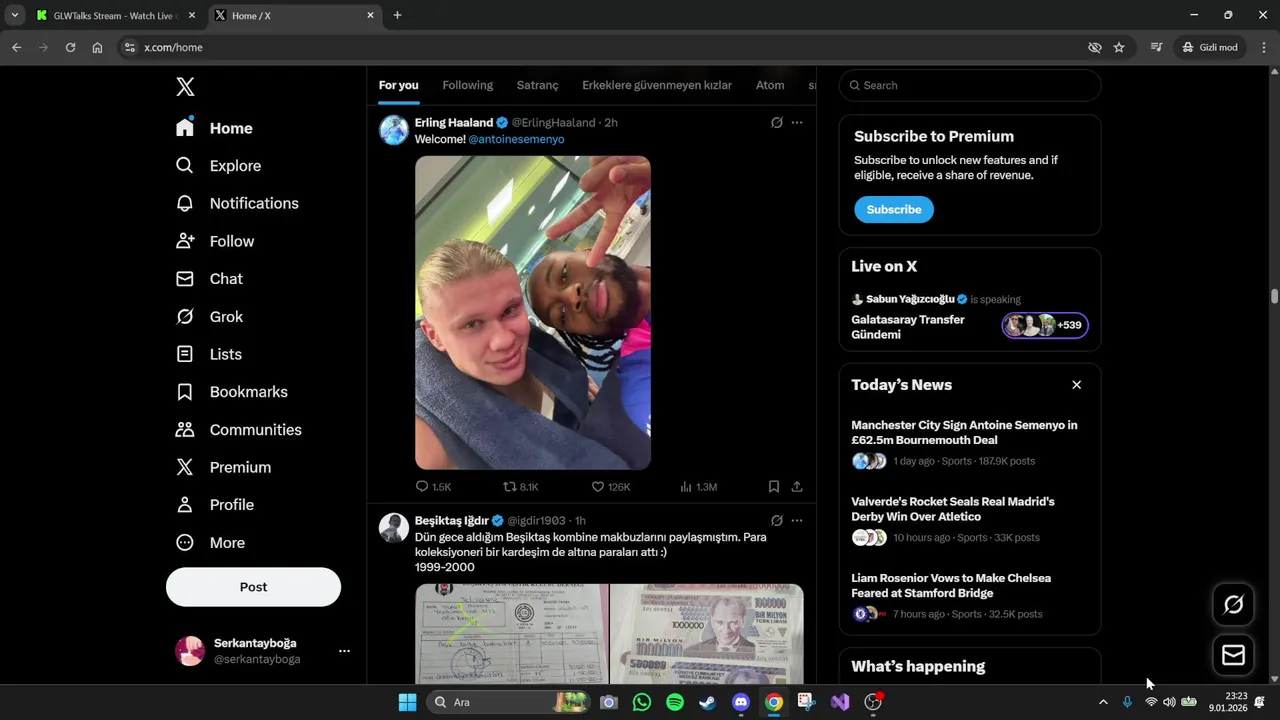Viewport: 1280px width, 720px height.
Task: Open the Profile icon in sidebar
Action: 185,505
